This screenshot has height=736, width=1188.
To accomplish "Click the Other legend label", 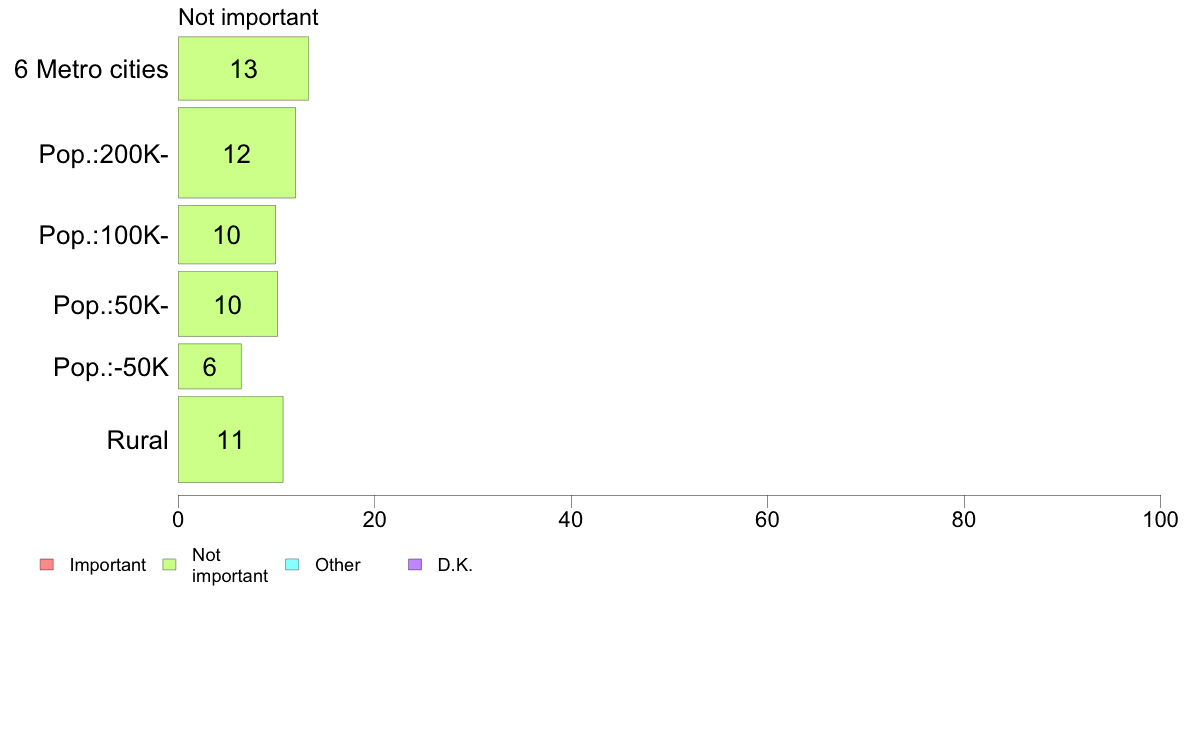I will 338,565.
